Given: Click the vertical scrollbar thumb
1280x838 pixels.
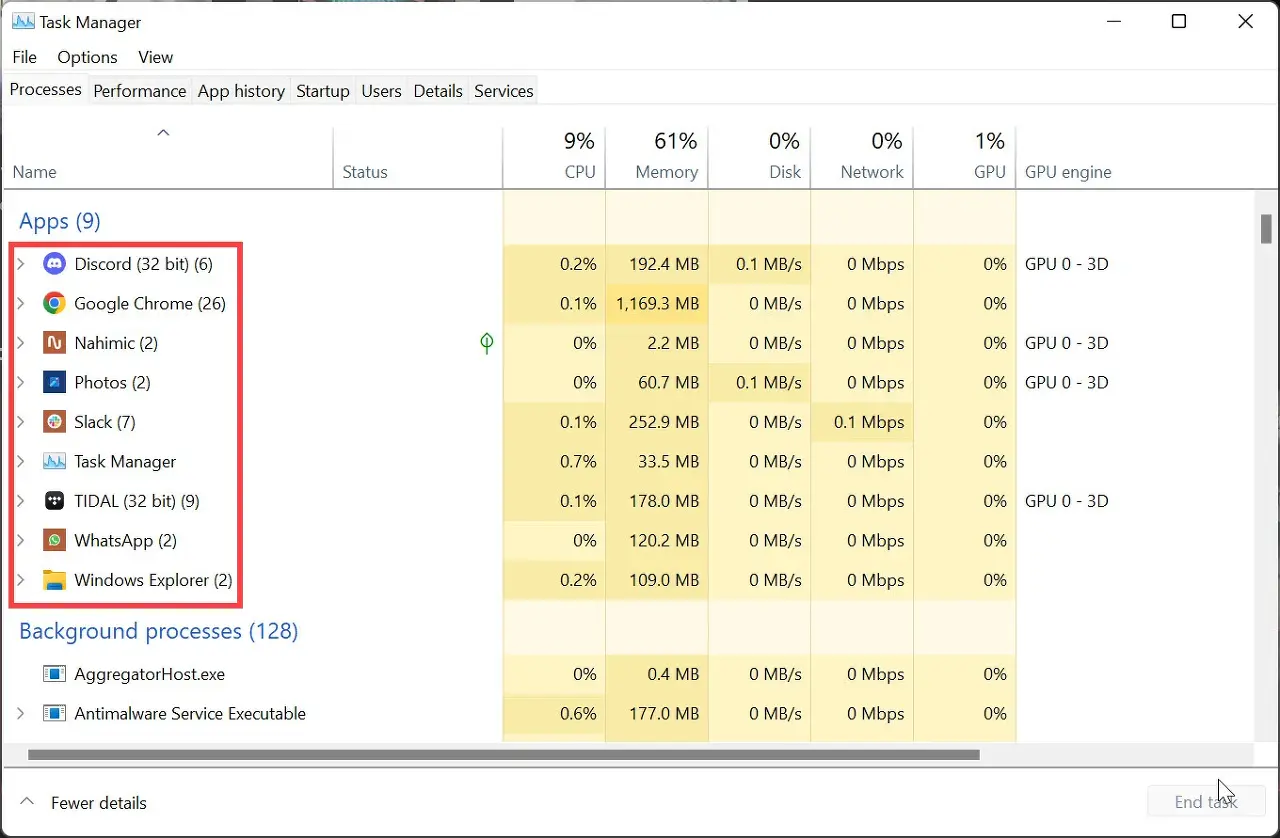Looking at the screenshot, I should pyautogui.click(x=1266, y=228).
